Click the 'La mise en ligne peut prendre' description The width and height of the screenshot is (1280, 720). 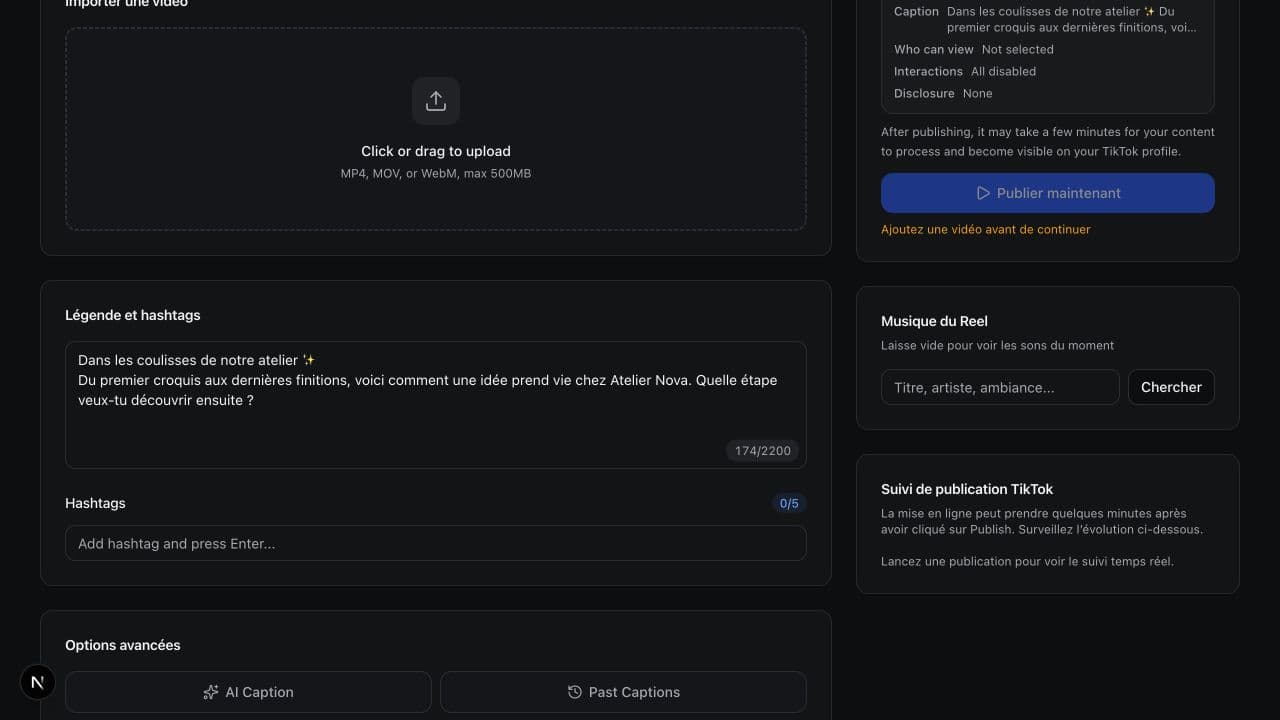coord(1042,521)
